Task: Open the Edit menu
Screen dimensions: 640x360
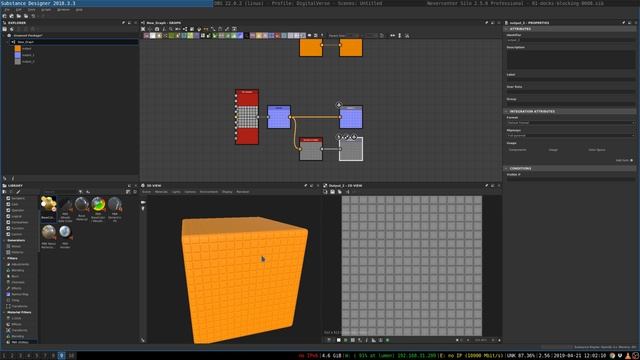Action: 19,9
